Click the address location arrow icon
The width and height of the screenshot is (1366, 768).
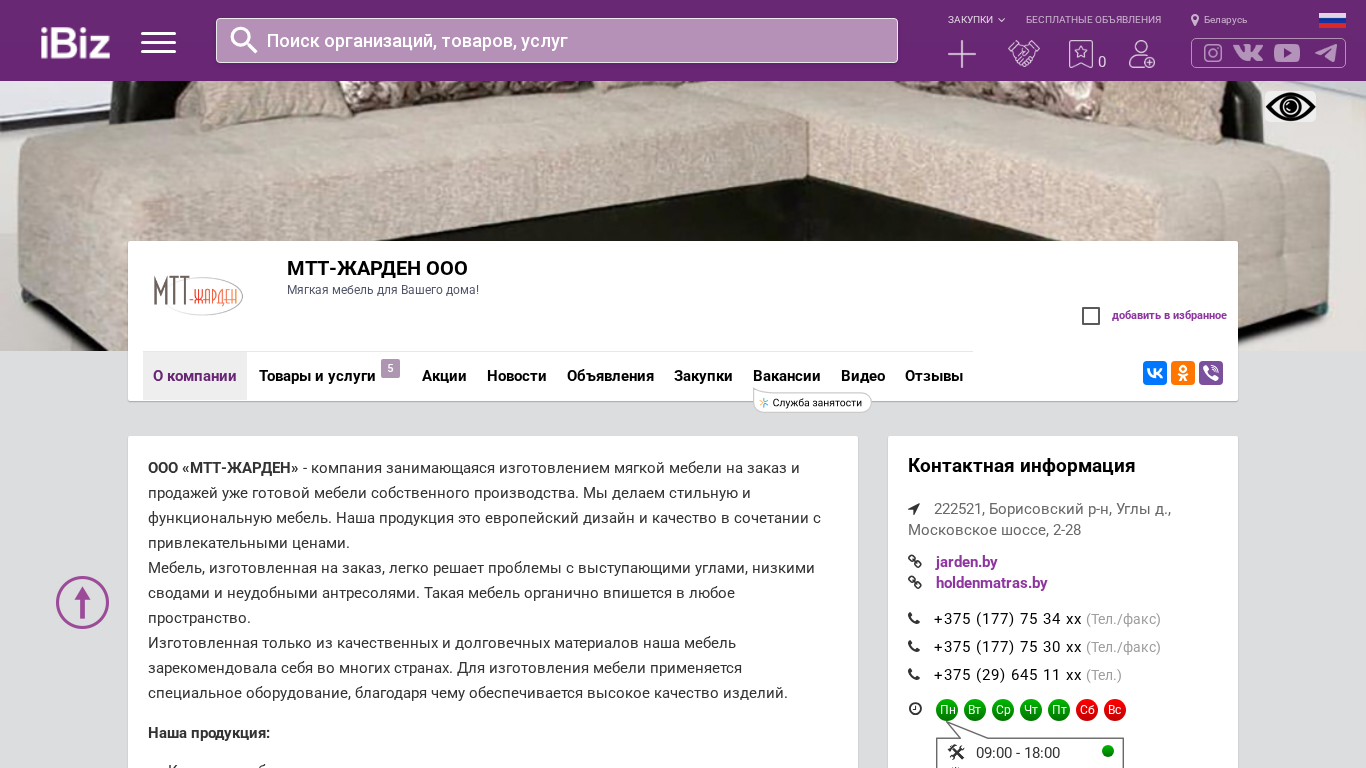[914, 509]
